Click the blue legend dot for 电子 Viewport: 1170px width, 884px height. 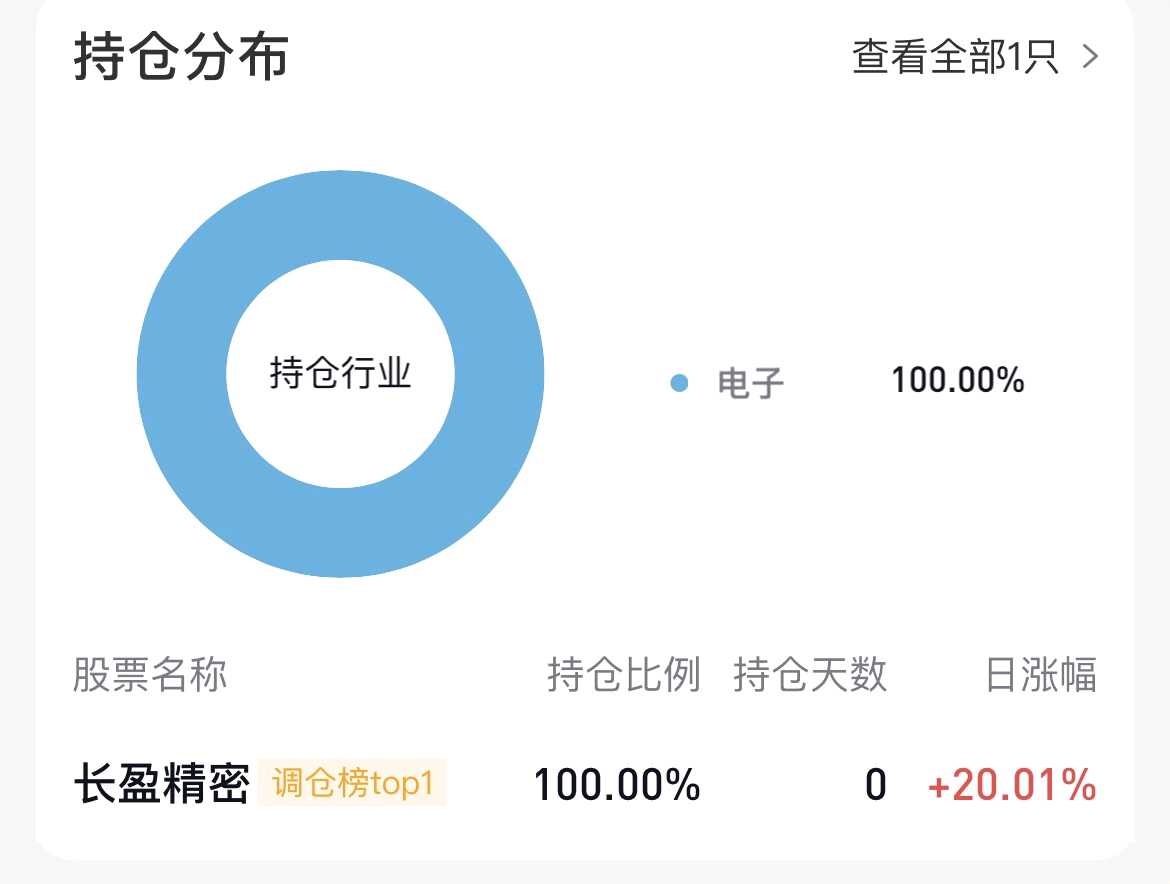(x=680, y=382)
